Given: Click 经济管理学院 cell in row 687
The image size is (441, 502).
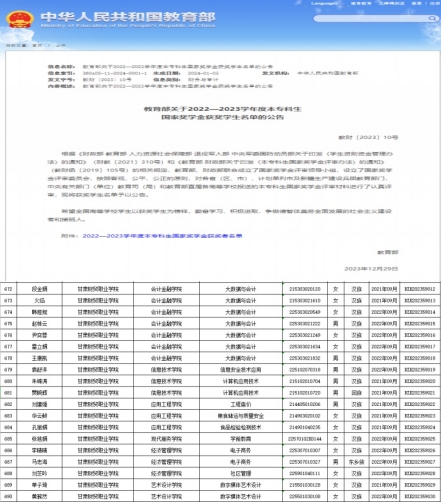Looking at the screenshot, I should 166,462.
